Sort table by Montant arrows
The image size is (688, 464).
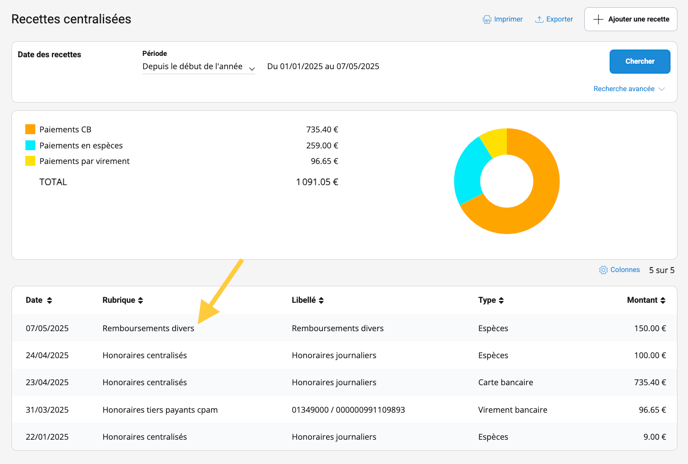[663, 300]
